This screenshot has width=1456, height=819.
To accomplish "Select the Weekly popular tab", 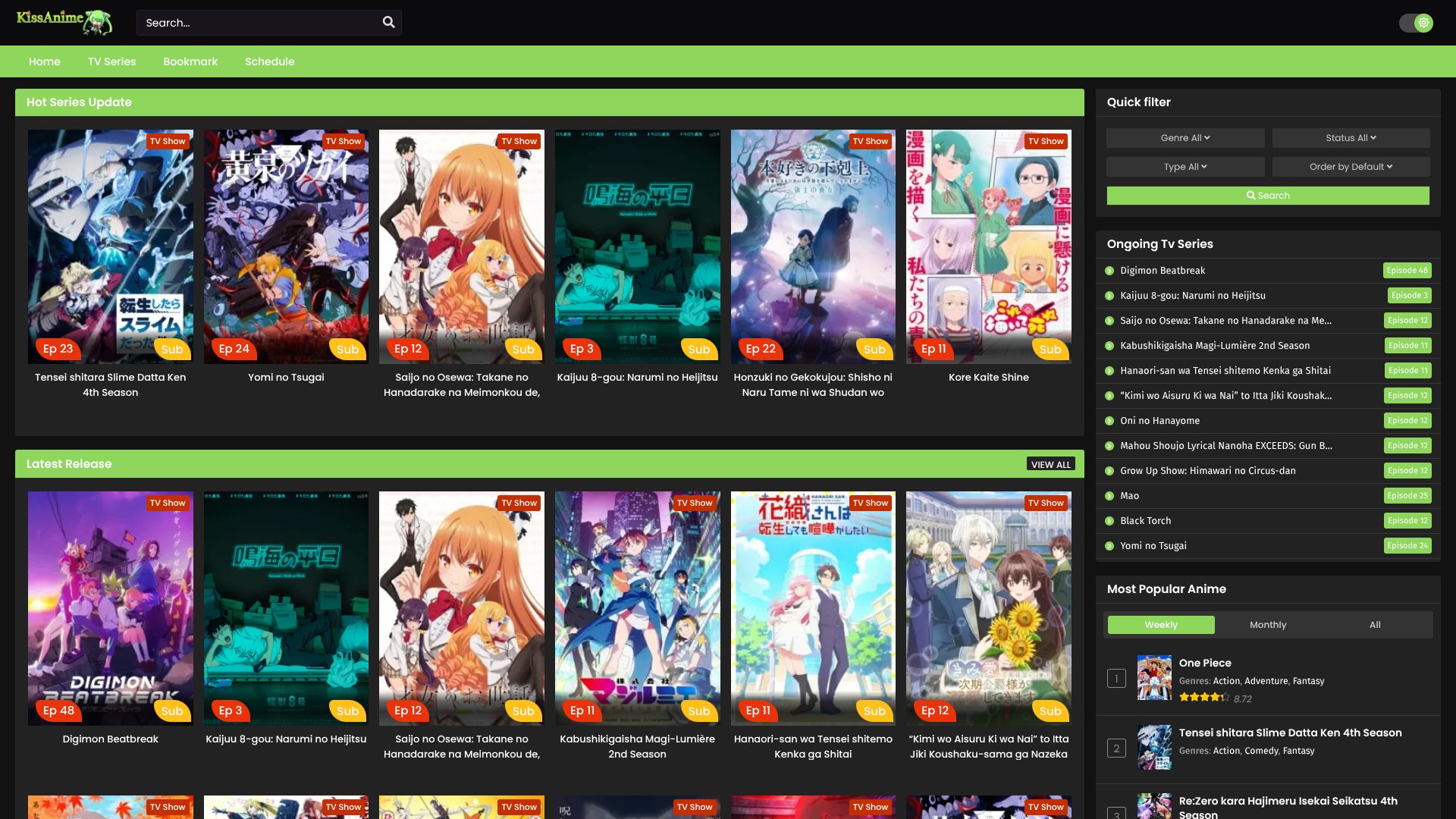I will [1161, 625].
